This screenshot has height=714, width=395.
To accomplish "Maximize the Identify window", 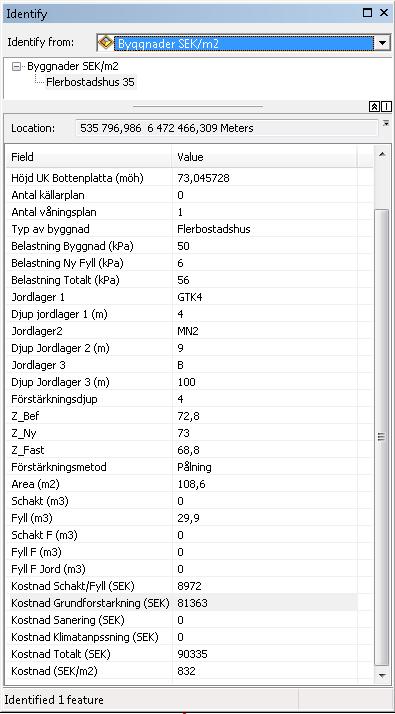I will [x=367, y=13].
